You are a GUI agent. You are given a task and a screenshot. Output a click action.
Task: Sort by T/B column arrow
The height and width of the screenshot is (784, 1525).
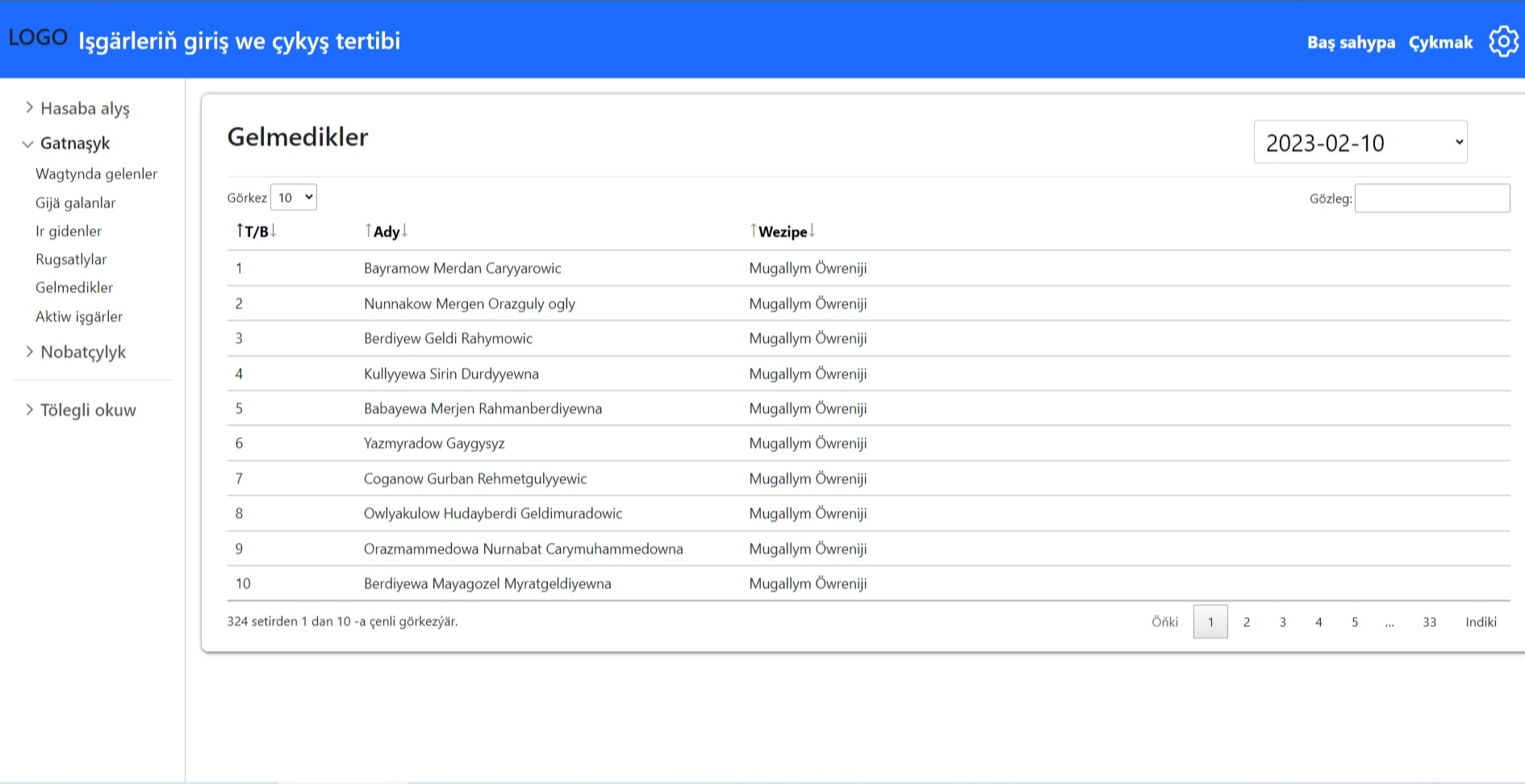click(x=256, y=231)
